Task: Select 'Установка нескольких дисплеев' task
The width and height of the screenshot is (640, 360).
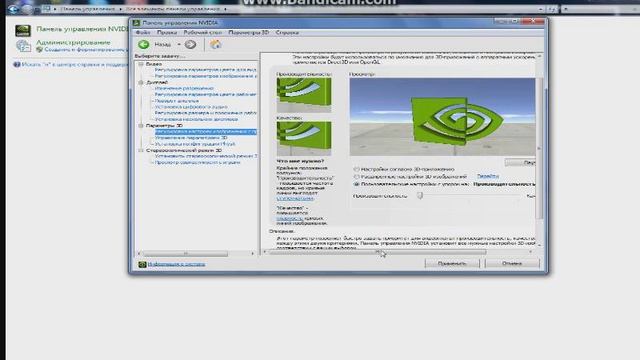Action: pyautogui.click(x=196, y=119)
